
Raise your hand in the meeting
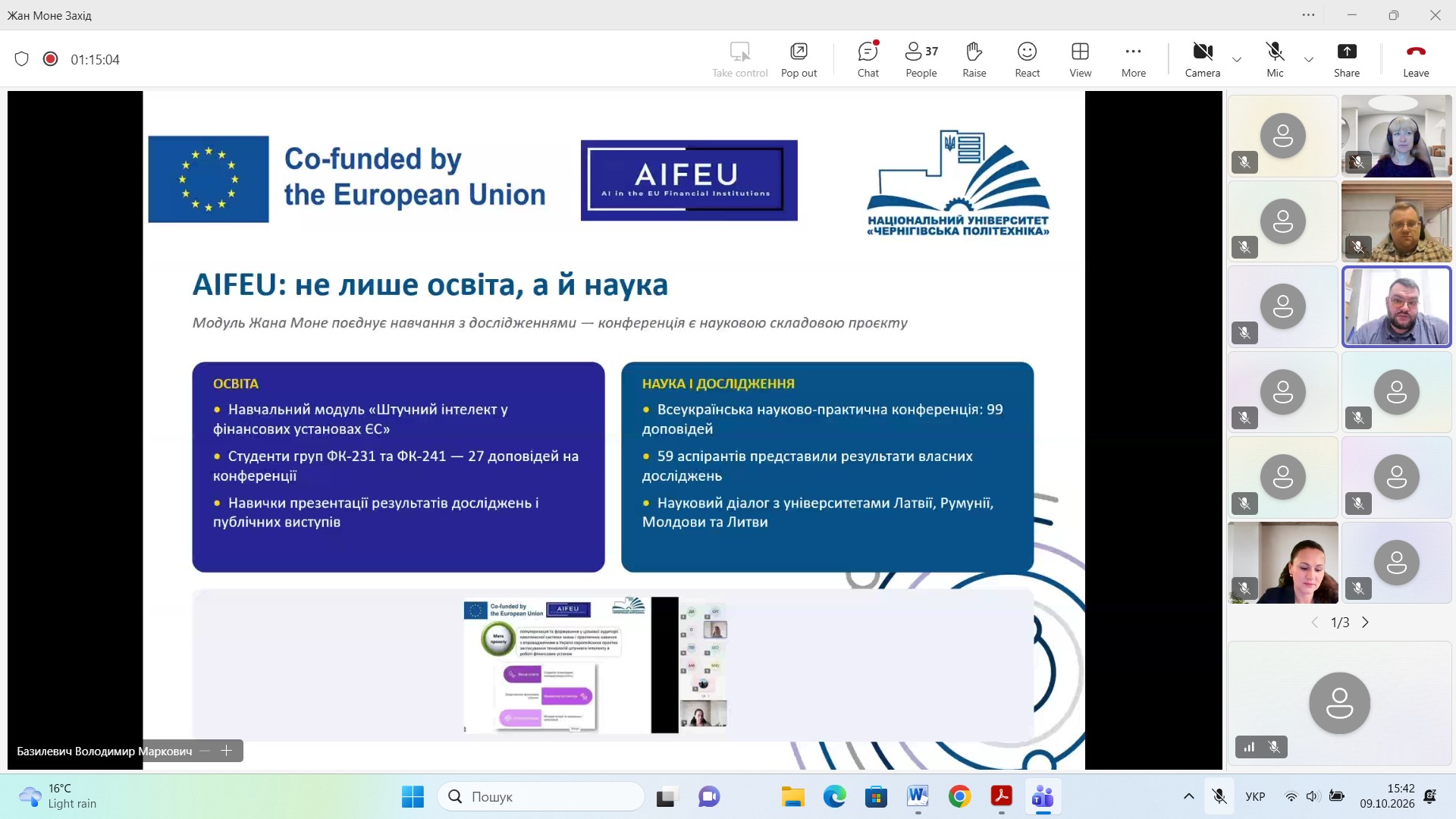pos(974,59)
